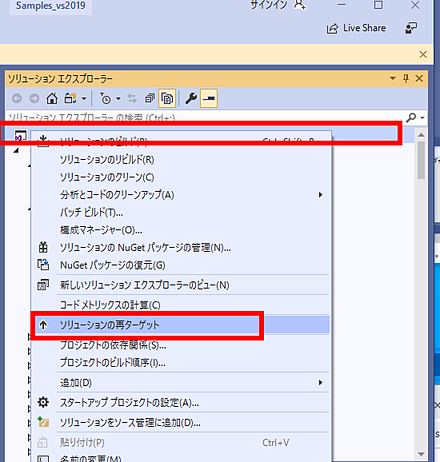Click the solution node icon in tree
This screenshot has width=440, height=462.
20,137
